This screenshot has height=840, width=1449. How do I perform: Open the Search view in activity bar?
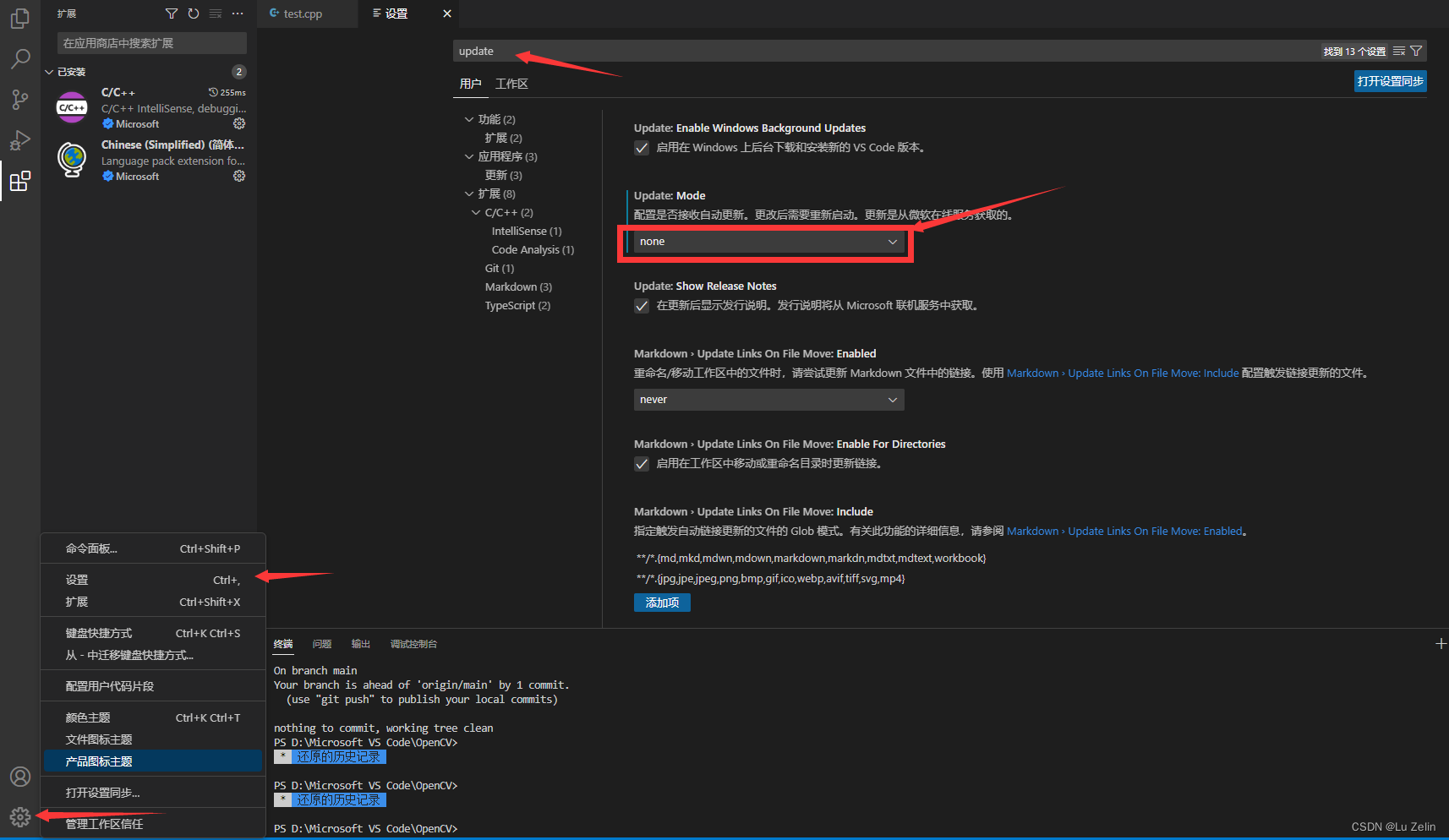pyautogui.click(x=20, y=59)
